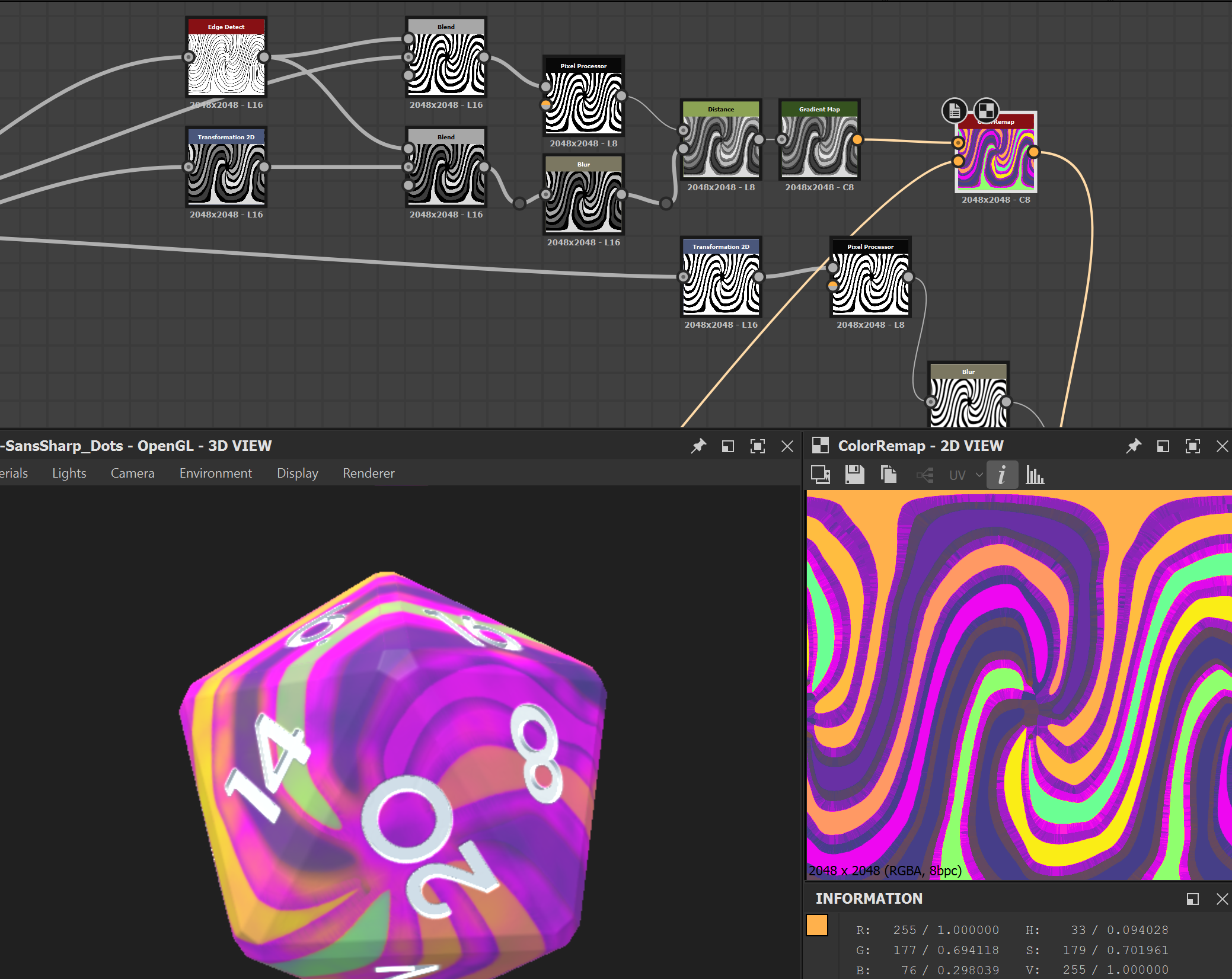
Task: Copy the ColorRemap image to clipboard
Action: pos(888,474)
